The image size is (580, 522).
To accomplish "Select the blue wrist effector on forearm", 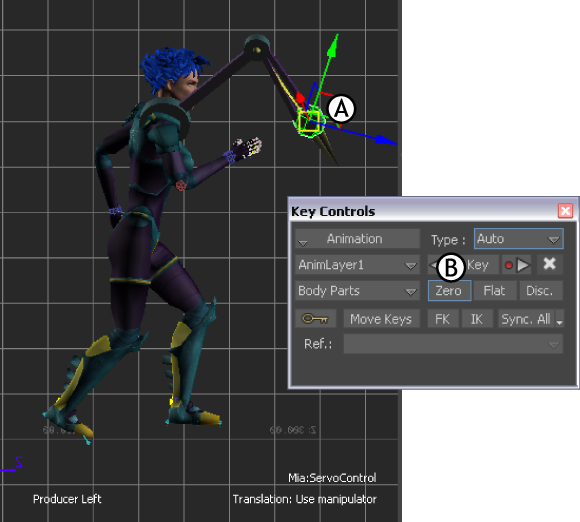I will click(230, 157).
